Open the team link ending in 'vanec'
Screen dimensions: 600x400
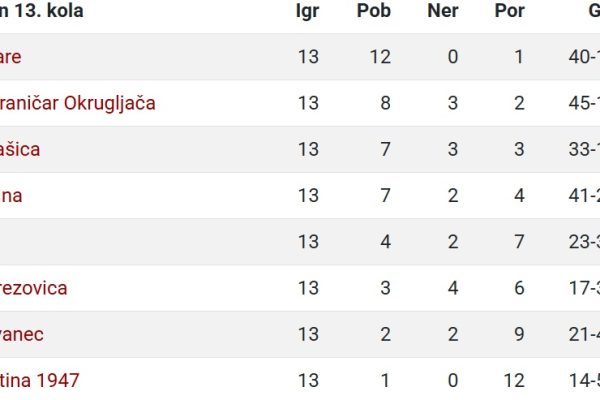pos(22,335)
